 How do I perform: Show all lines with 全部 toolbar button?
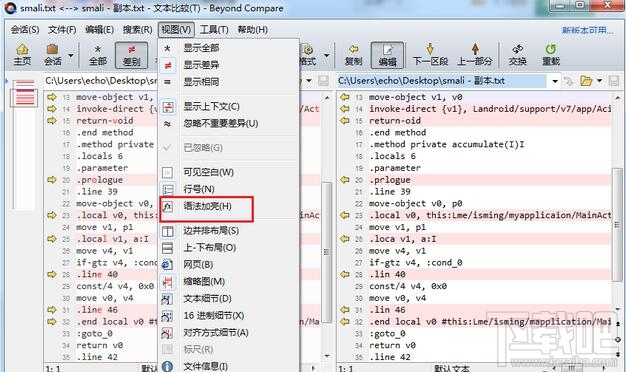coord(97,55)
